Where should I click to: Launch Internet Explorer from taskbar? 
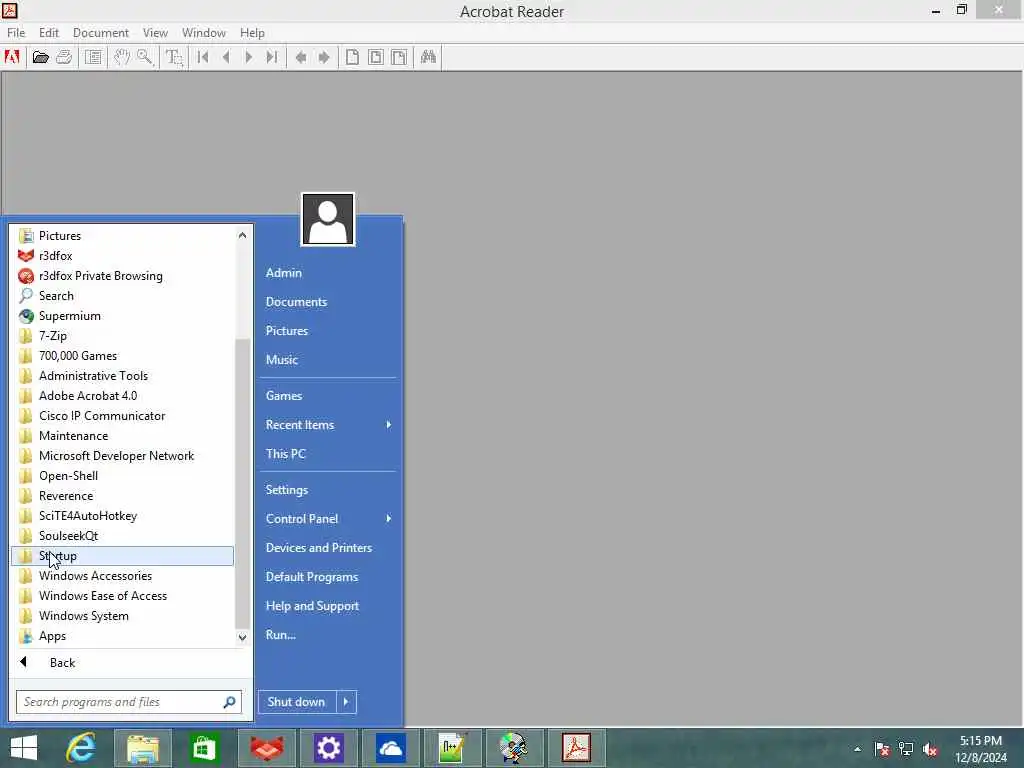(81, 748)
